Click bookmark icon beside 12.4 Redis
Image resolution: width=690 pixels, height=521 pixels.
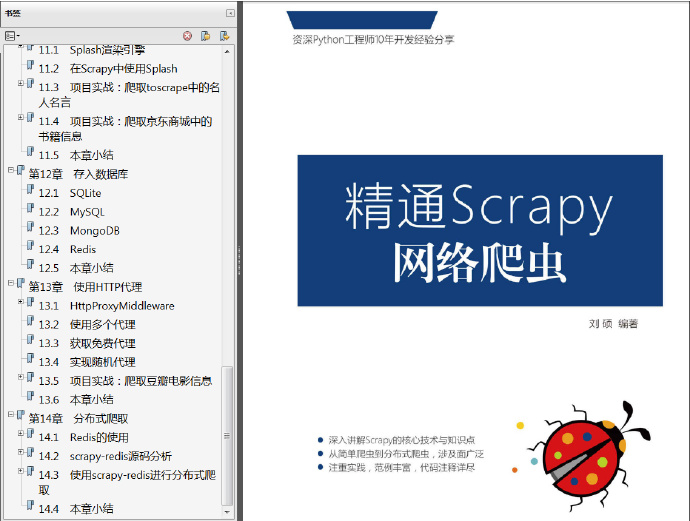pos(30,245)
